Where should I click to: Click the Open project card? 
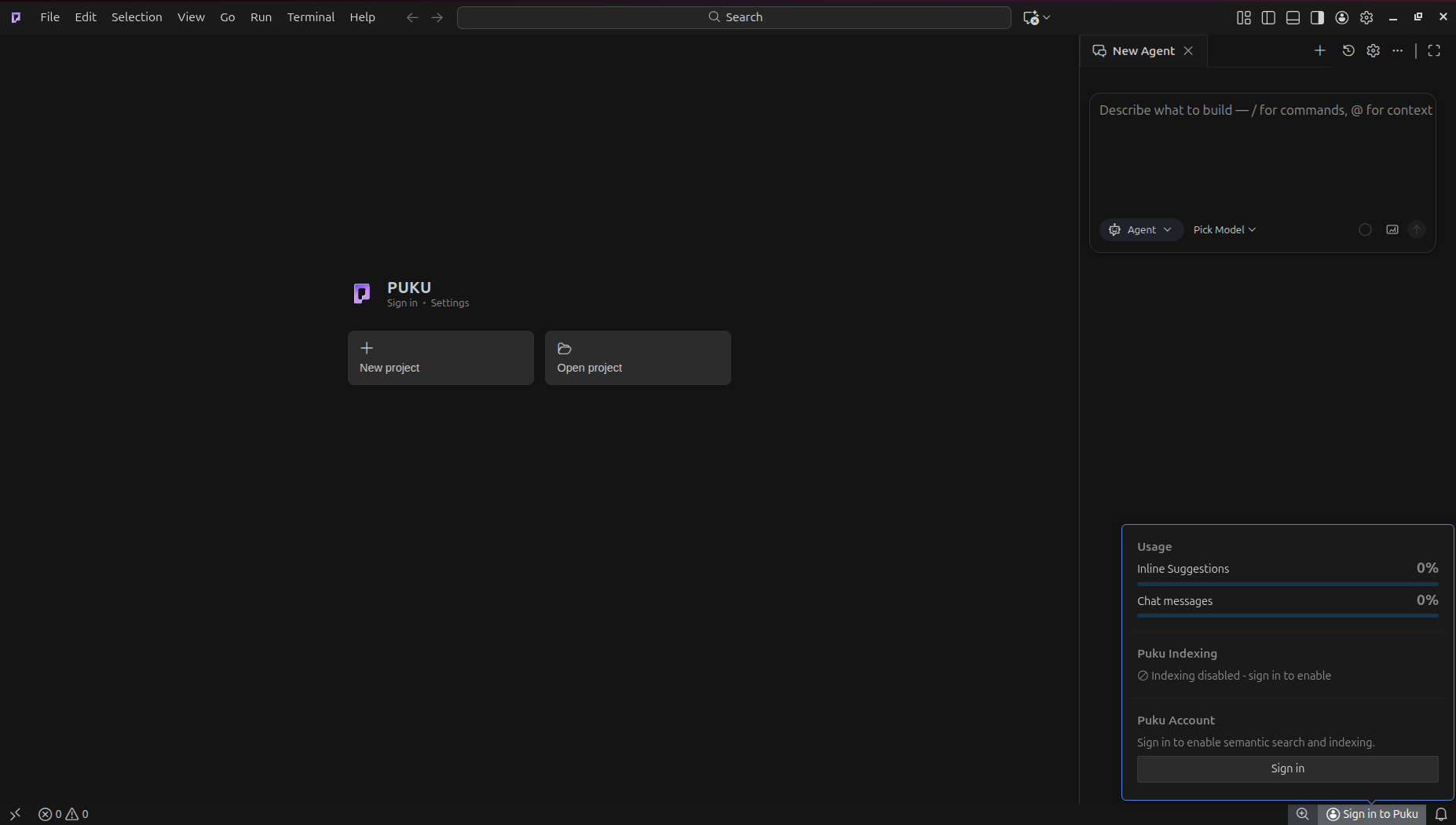point(638,357)
